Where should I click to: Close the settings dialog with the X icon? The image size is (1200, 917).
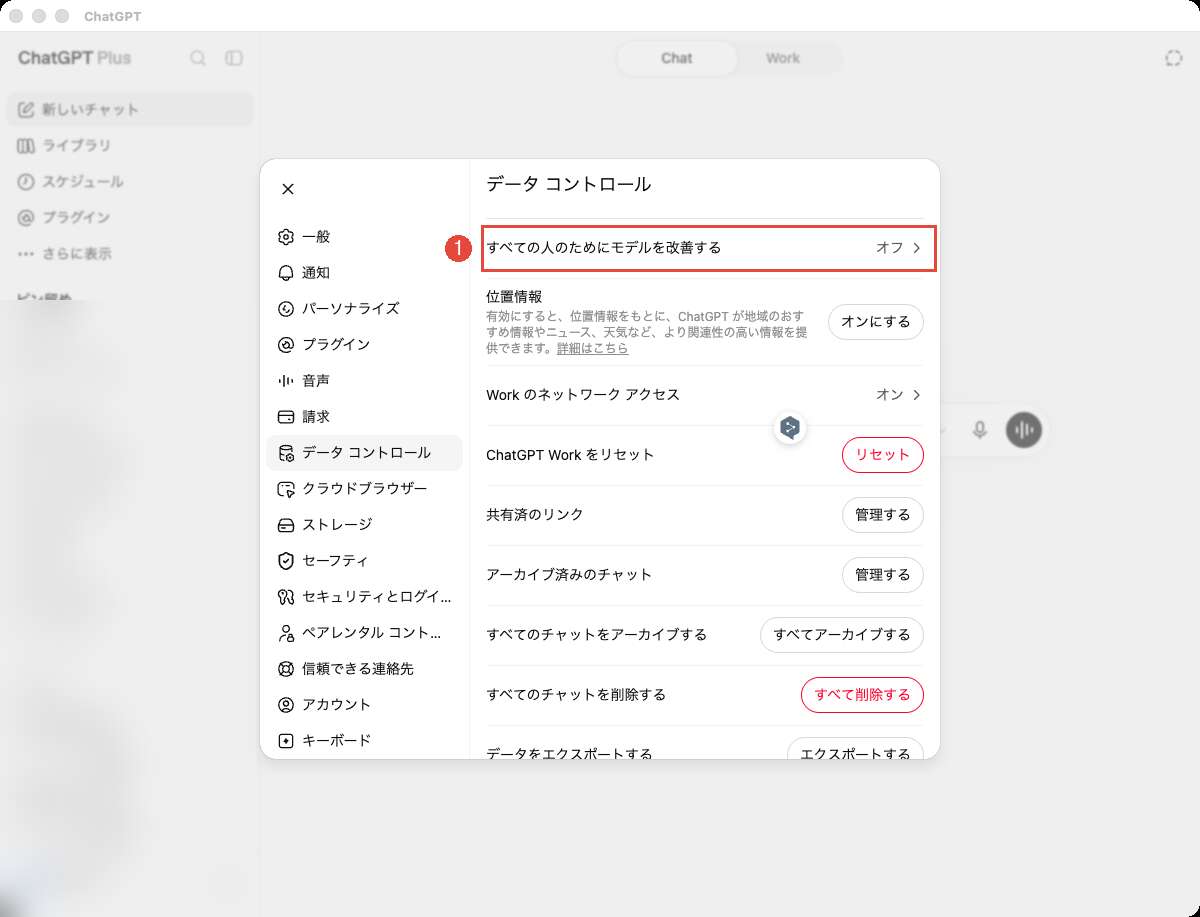[x=288, y=189]
